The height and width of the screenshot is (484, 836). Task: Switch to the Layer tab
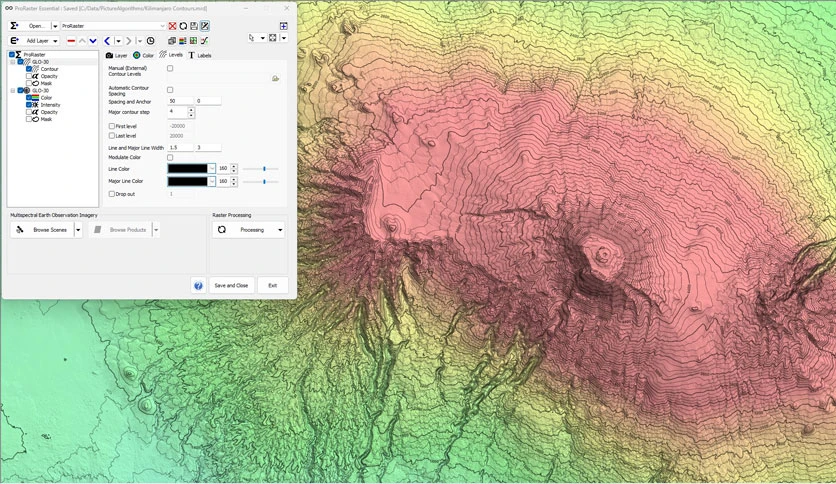point(117,55)
